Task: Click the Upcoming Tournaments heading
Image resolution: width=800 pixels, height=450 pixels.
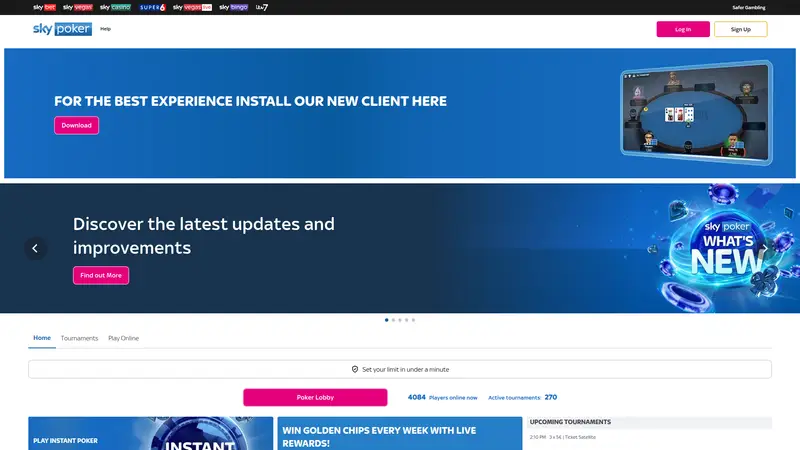Action: [570, 422]
